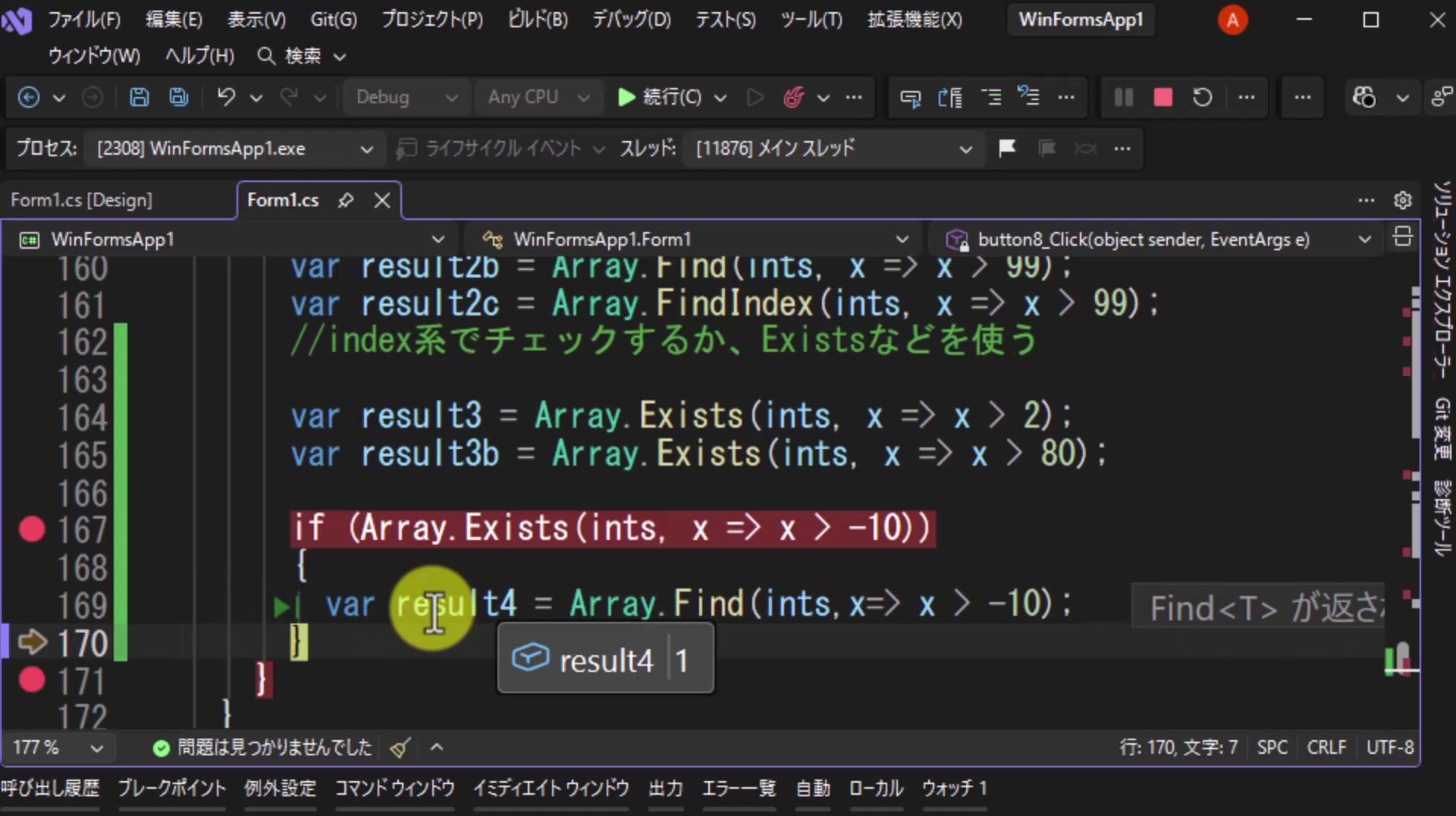The width and height of the screenshot is (1456, 816).
Task: Close the Form1.cs tab
Action: click(x=382, y=200)
